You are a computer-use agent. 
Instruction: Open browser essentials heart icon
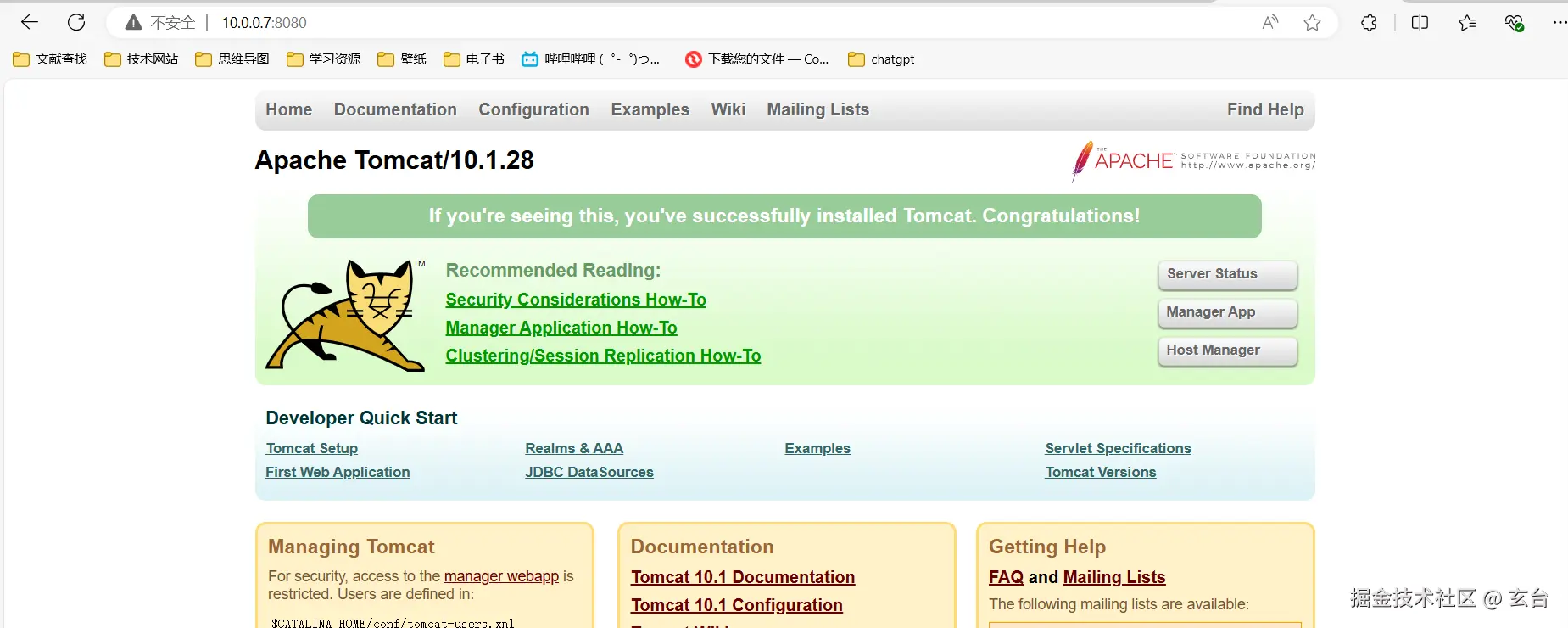(1515, 23)
